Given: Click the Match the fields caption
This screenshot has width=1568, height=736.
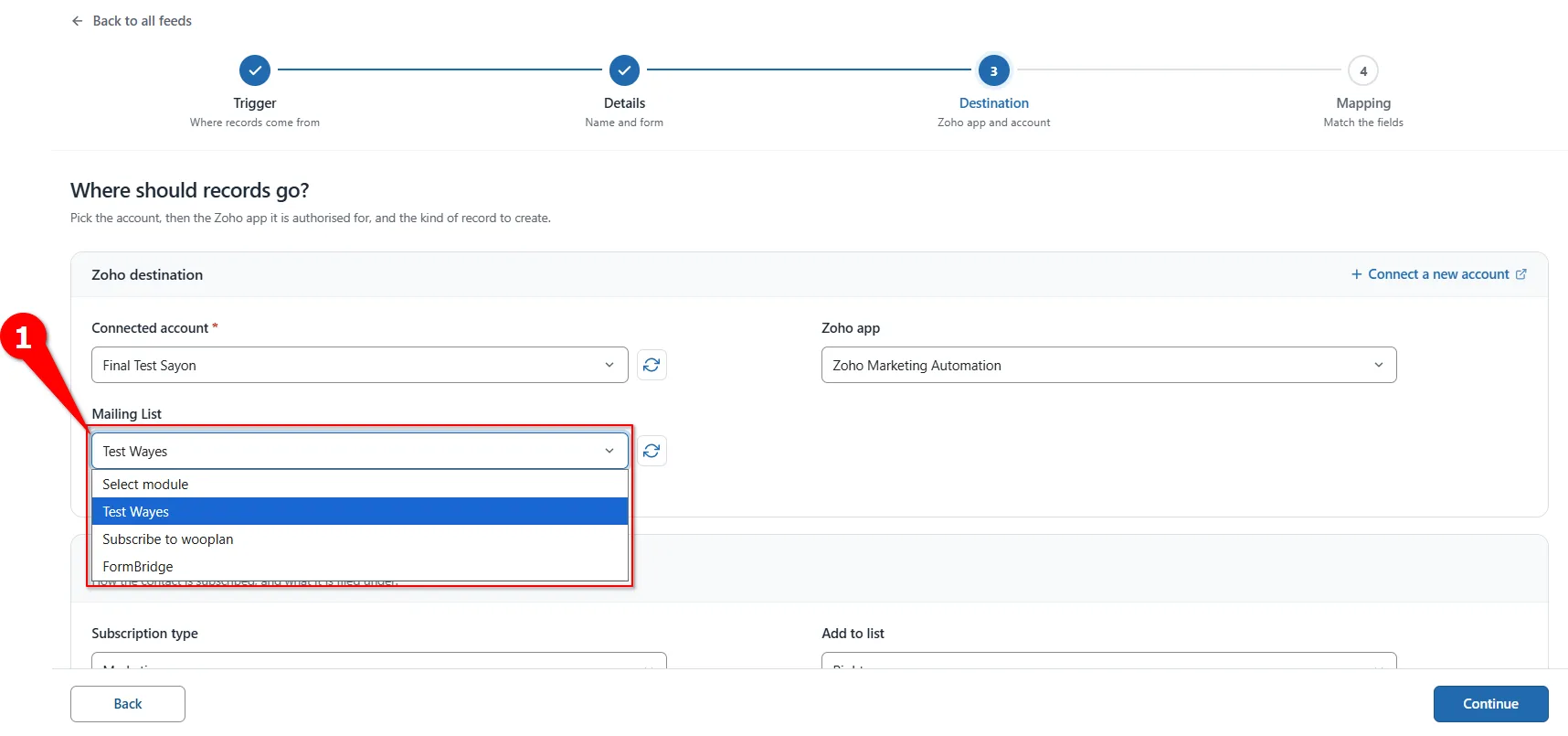Looking at the screenshot, I should (x=1363, y=123).
